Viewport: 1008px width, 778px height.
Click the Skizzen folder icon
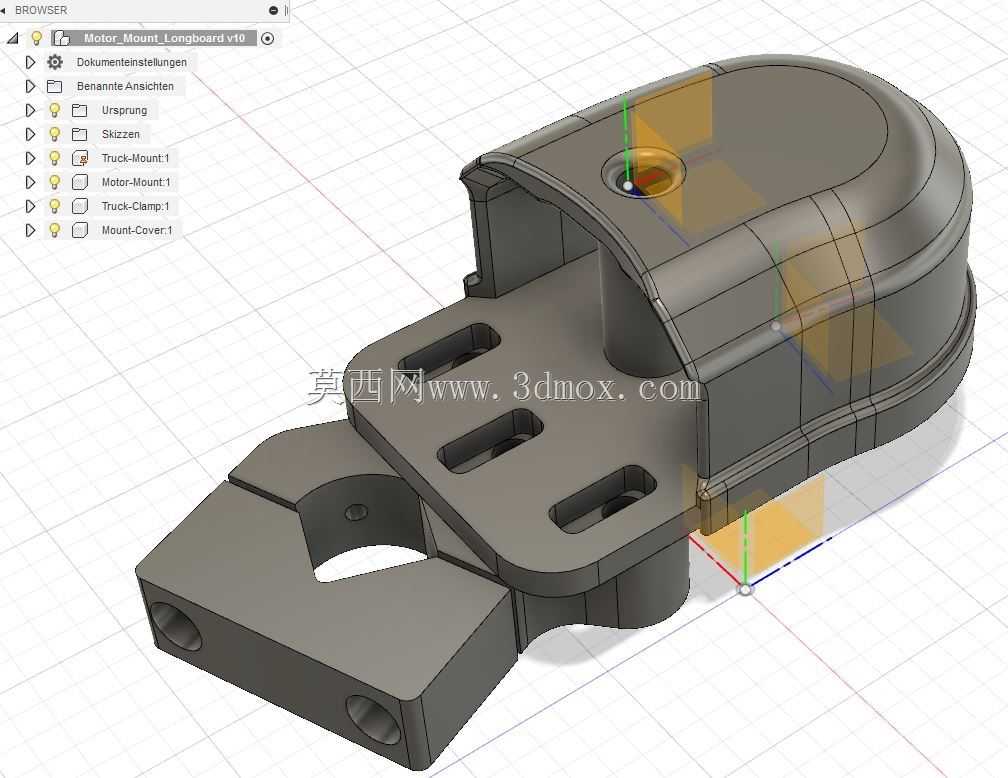(80, 134)
